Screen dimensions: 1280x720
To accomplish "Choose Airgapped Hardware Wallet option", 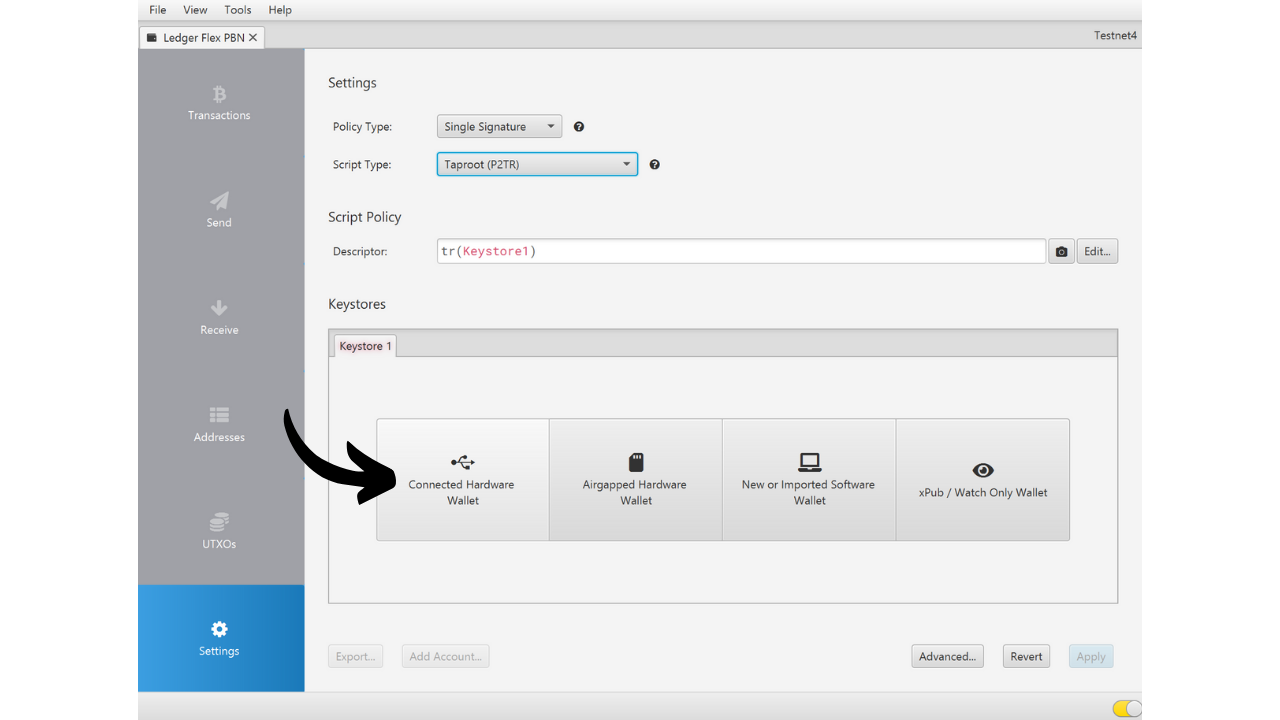I will coord(635,480).
